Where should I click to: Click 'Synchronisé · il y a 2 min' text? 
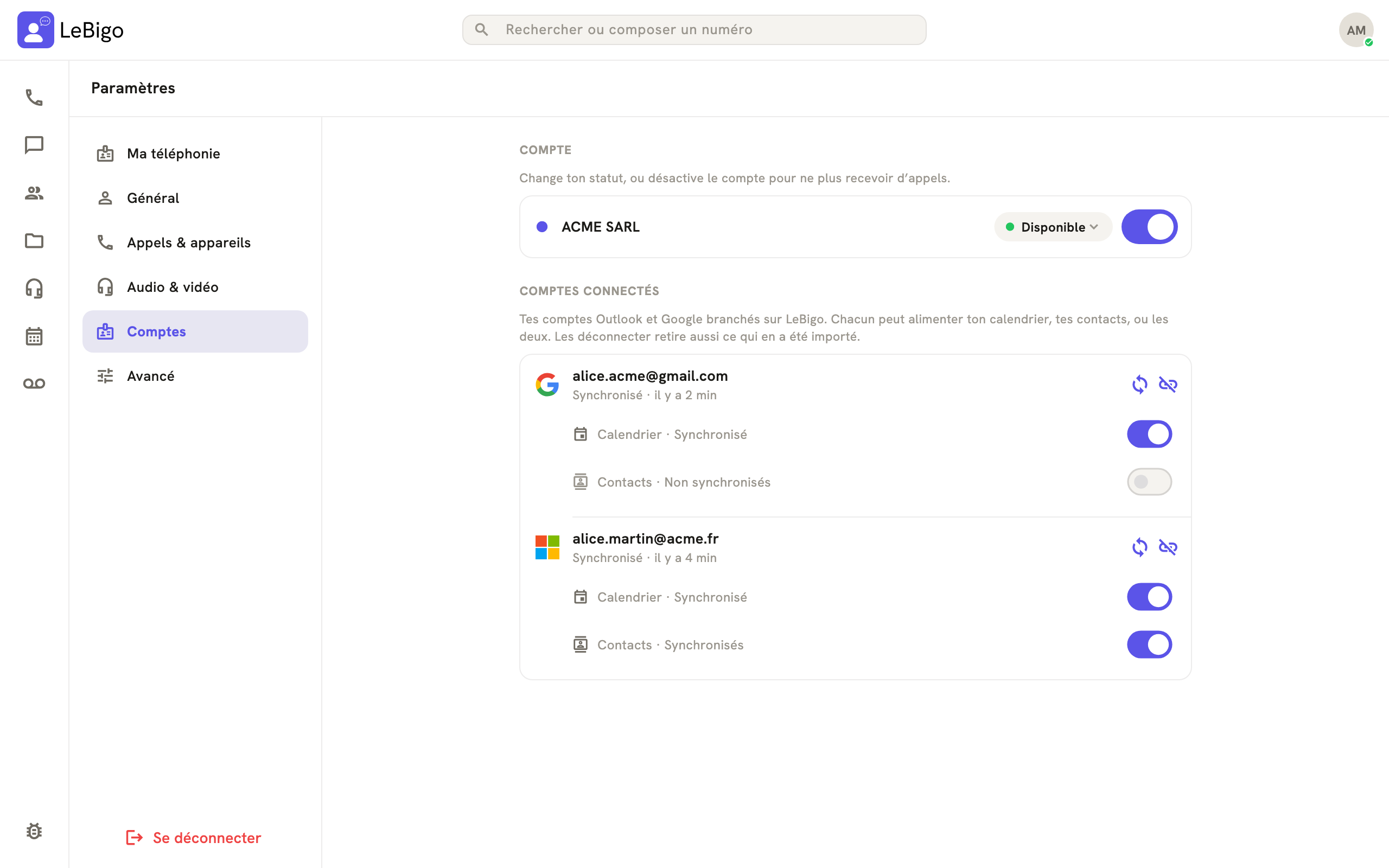(645, 395)
